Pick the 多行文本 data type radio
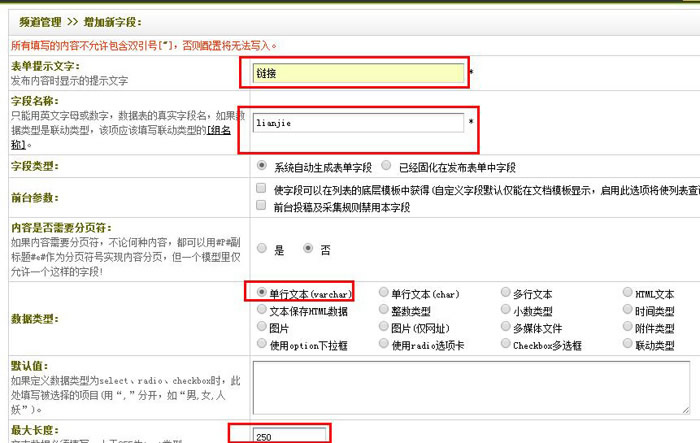This screenshot has width=700, height=443. (x=505, y=293)
